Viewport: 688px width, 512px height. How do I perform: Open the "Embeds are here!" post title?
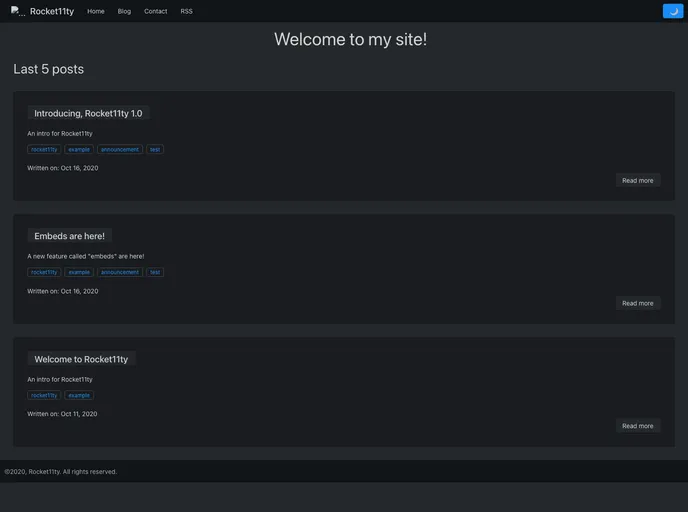pyautogui.click(x=69, y=236)
